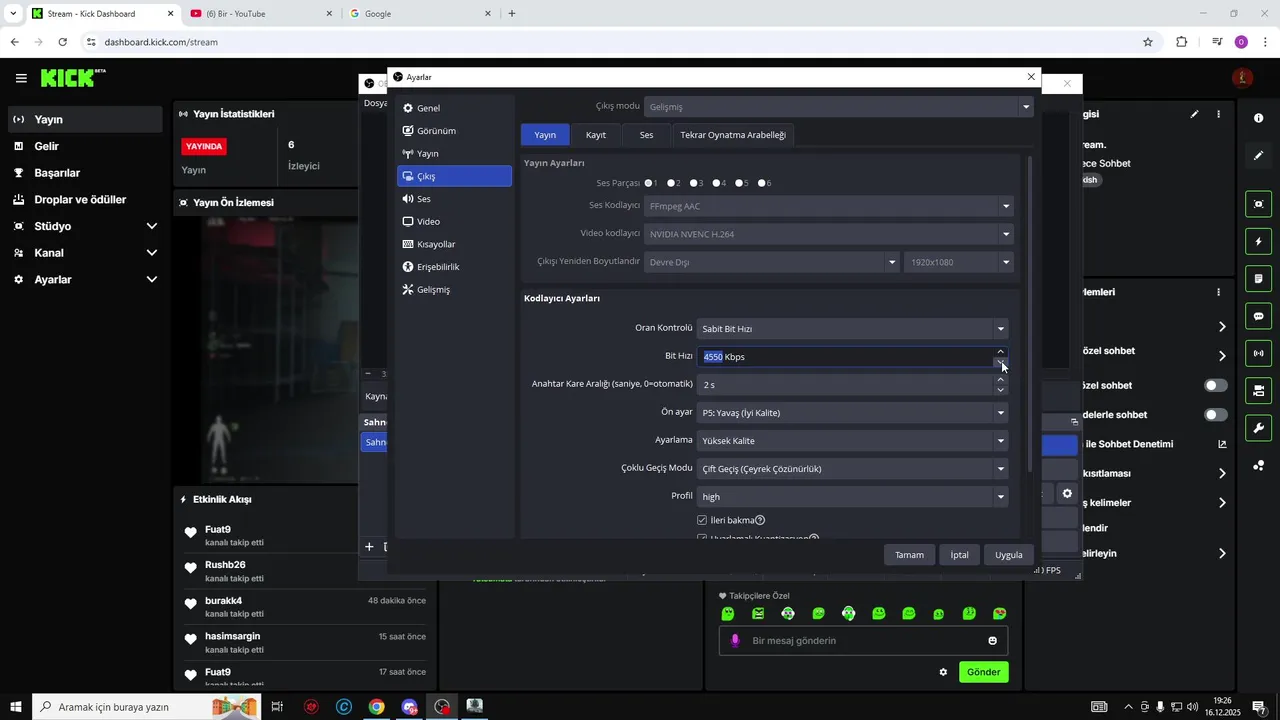Toggle the upper özel sohbet switch
This screenshot has height=720, width=1280.
point(1216,385)
